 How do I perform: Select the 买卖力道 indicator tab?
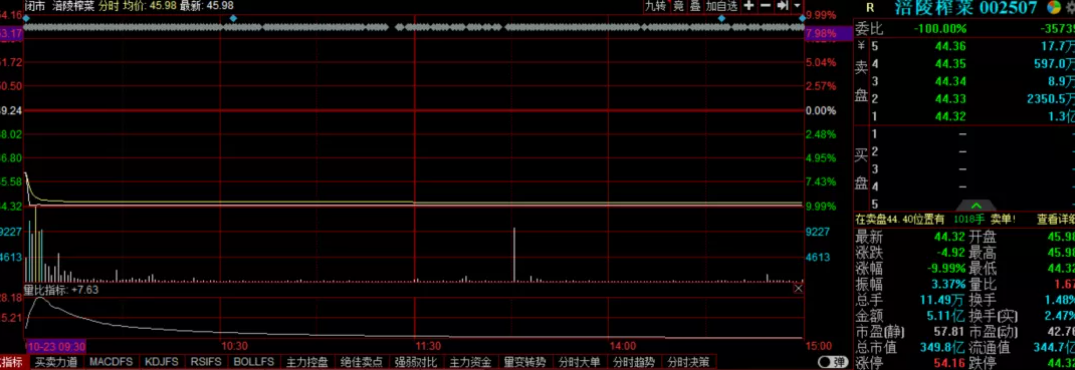56,362
